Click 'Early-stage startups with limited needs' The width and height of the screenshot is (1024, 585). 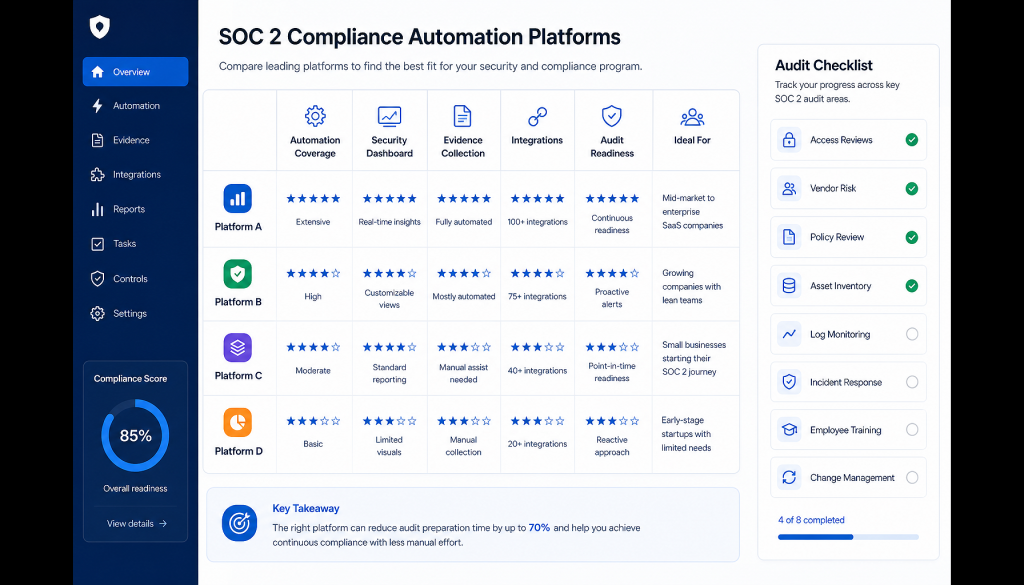686,434
